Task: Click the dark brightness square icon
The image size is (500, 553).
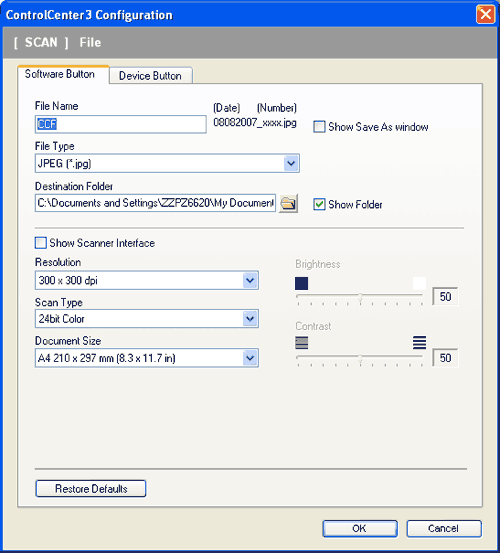Action: click(x=301, y=283)
